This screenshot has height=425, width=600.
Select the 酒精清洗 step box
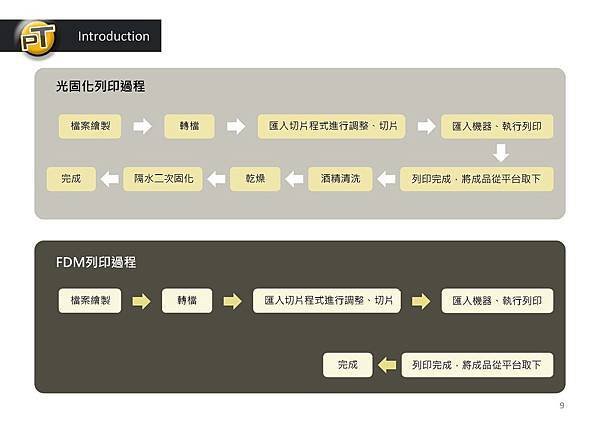340,179
